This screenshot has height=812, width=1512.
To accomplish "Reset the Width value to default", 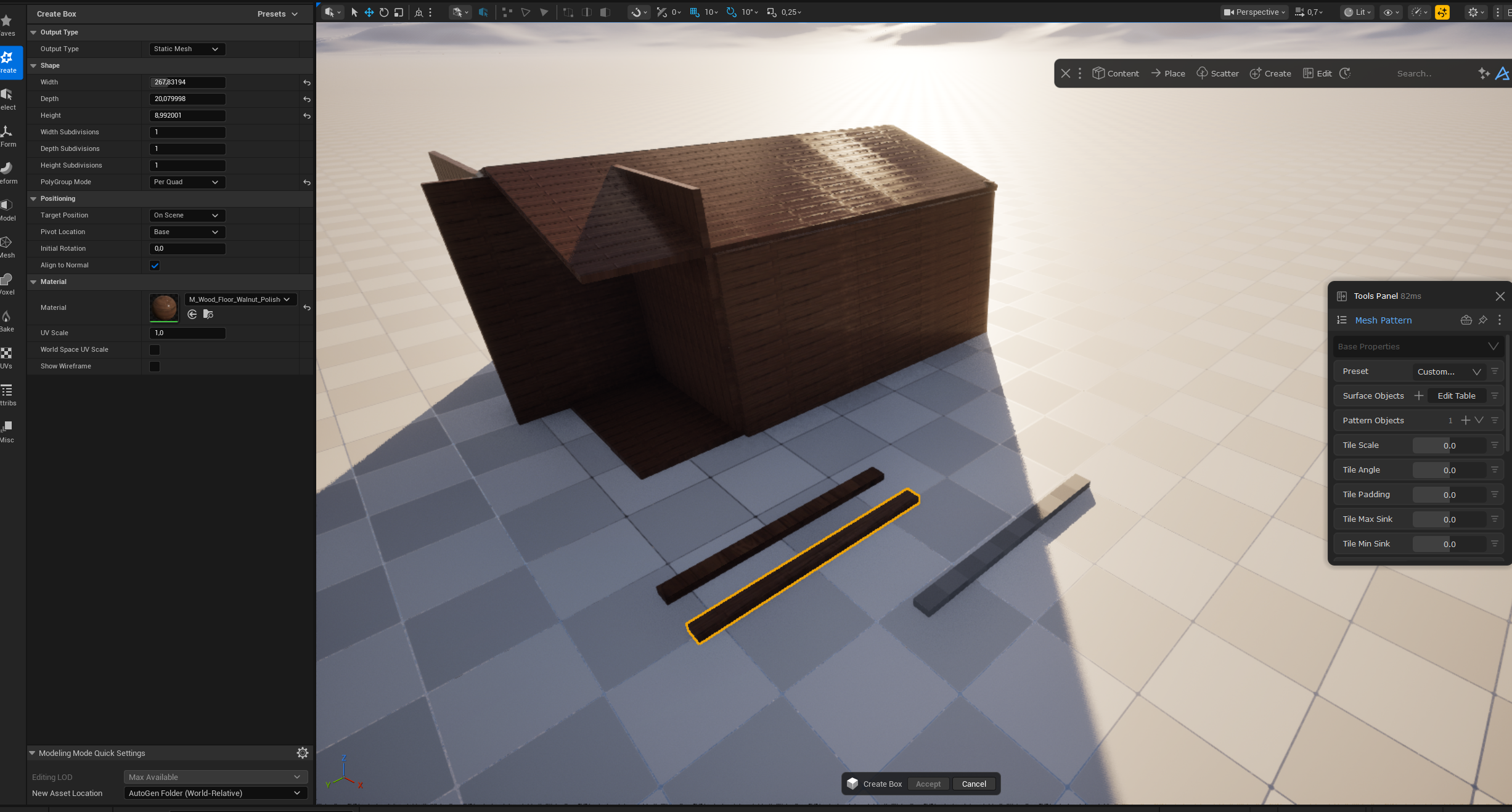I will (x=306, y=83).
